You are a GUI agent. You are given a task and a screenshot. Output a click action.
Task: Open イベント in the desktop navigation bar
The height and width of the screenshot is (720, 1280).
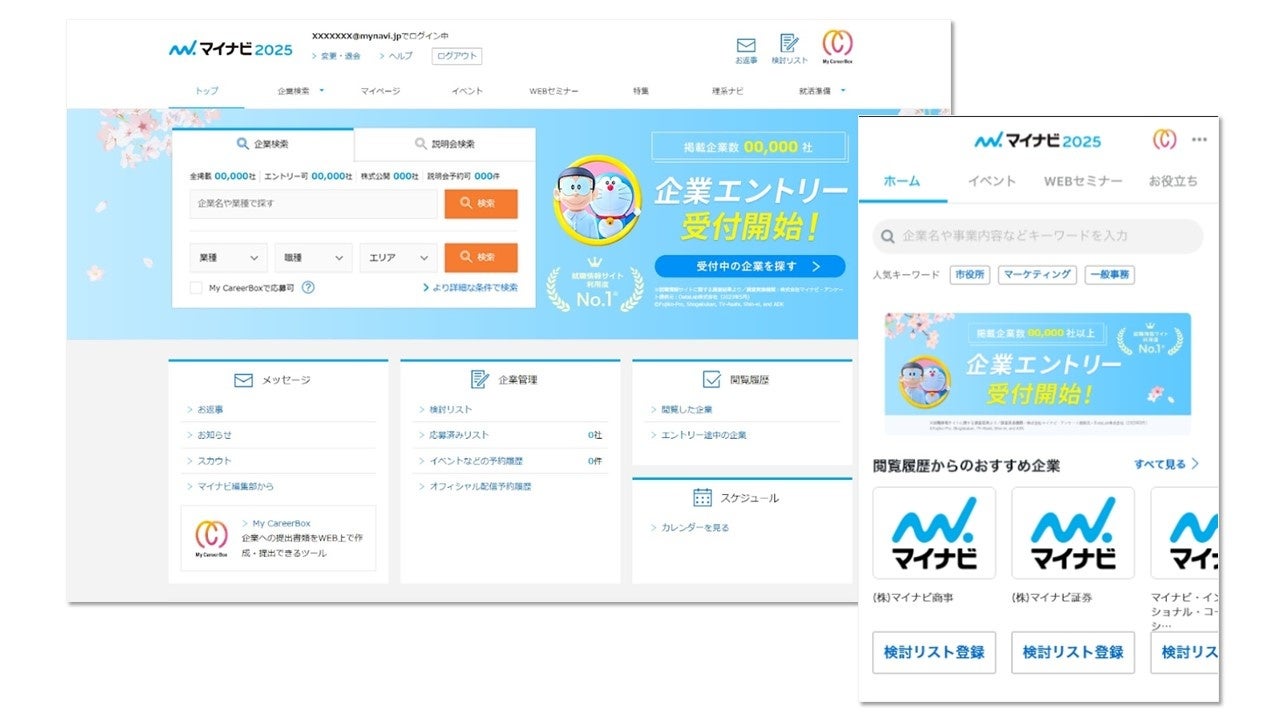(467, 91)
